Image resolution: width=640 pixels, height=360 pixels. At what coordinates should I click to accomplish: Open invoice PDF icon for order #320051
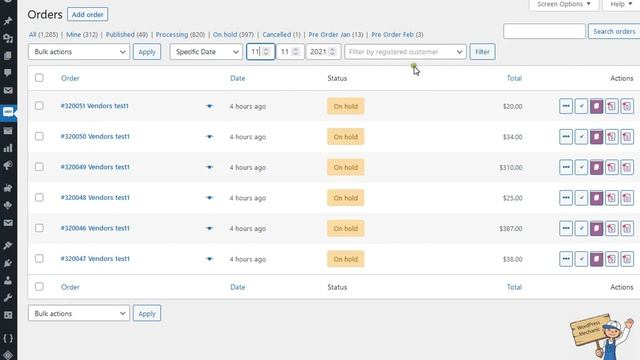tap(611, 106)
